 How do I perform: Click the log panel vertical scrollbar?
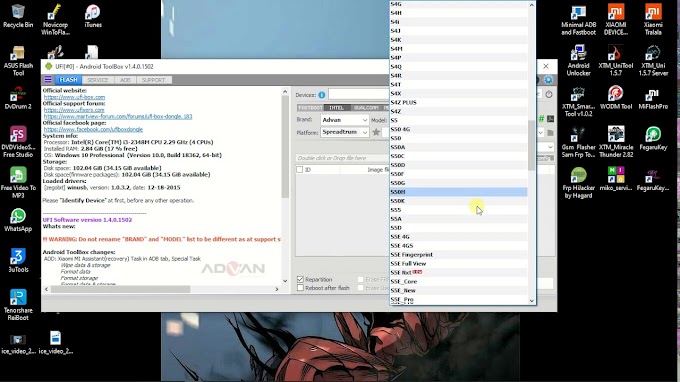point(285,146)
